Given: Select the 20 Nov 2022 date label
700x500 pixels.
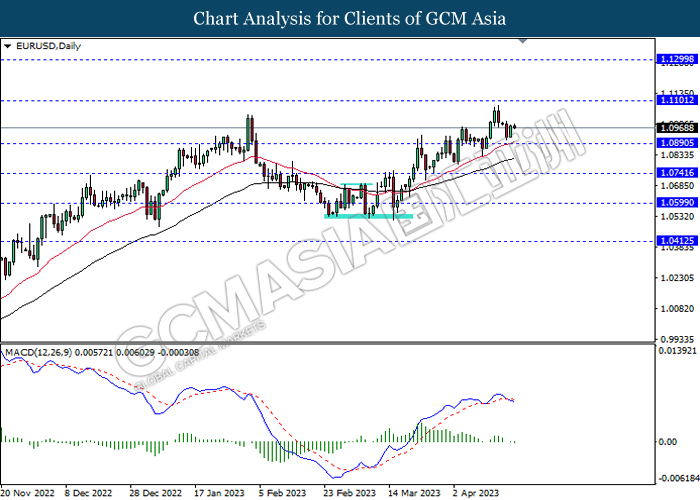Looking at the screenshot, I should [x=28, y=493].
